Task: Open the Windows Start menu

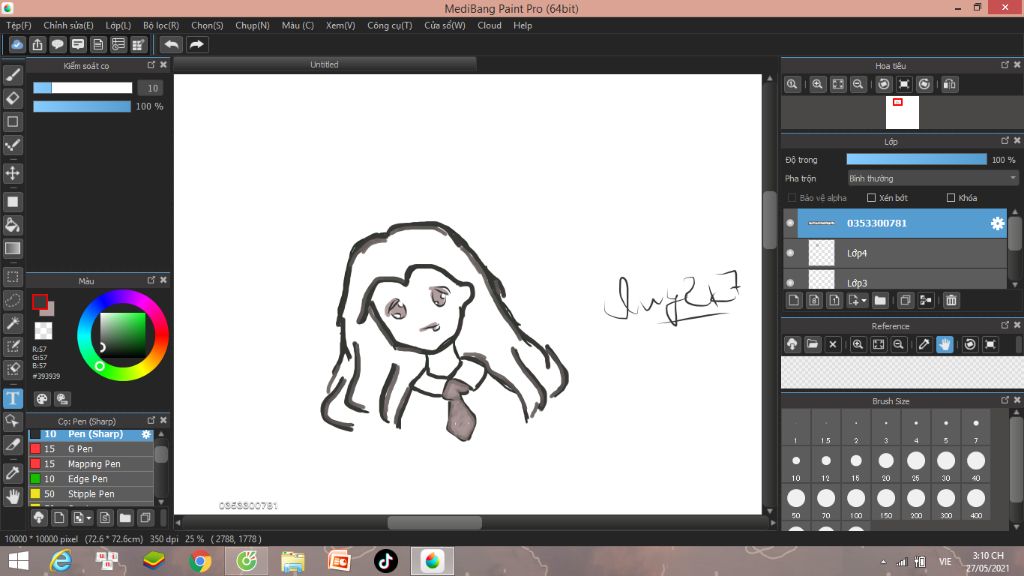Action: 18,561
